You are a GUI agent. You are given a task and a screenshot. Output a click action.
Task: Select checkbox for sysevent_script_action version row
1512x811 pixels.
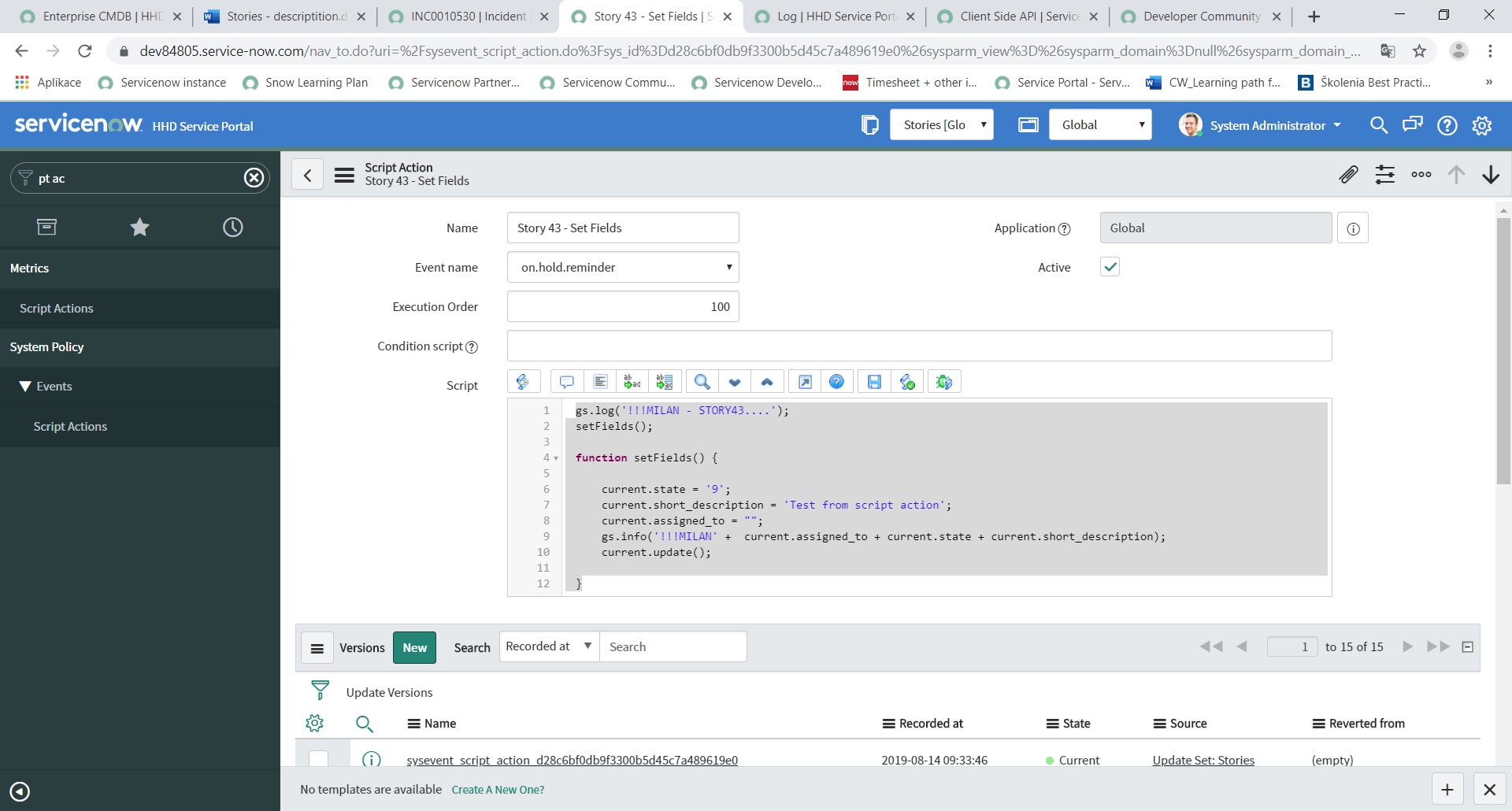click(x=319, y=759)
